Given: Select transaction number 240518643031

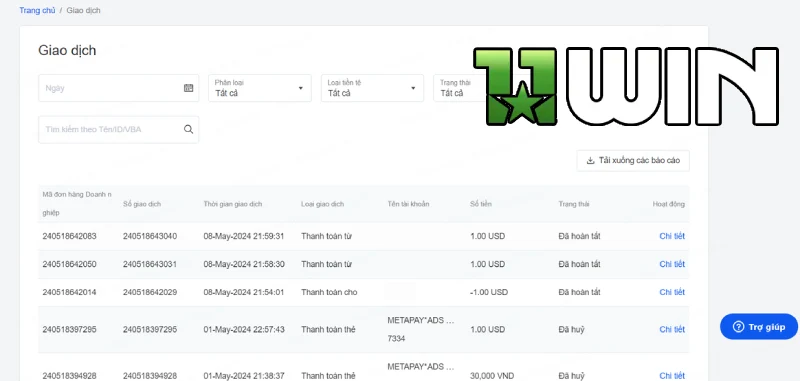Looking at the screenshot, I should click(x=150, y=264).
